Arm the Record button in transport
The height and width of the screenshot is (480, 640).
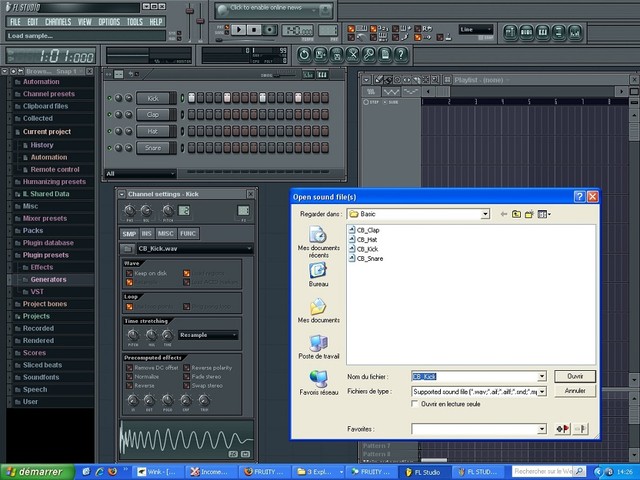coord(269,30)
